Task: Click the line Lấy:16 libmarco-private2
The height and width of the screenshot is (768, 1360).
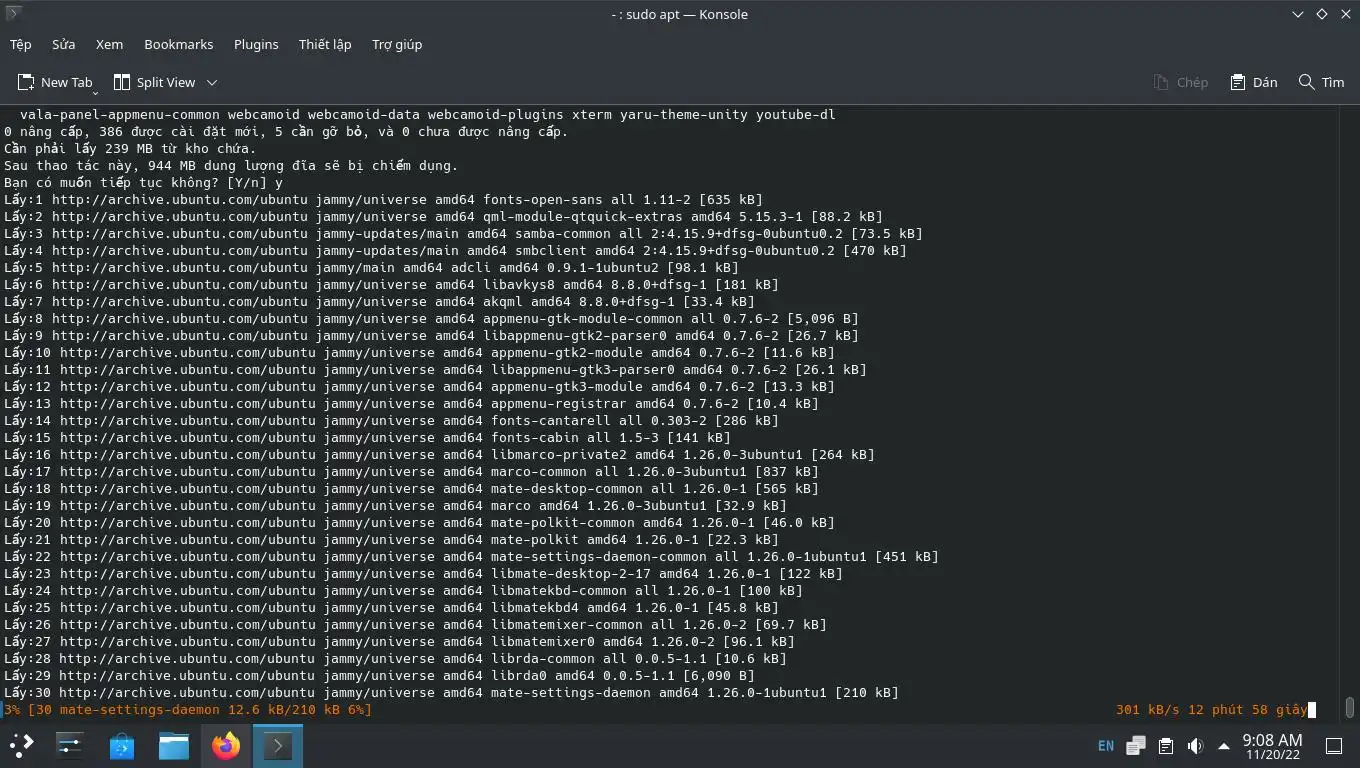Action: (x=439, y=454)
